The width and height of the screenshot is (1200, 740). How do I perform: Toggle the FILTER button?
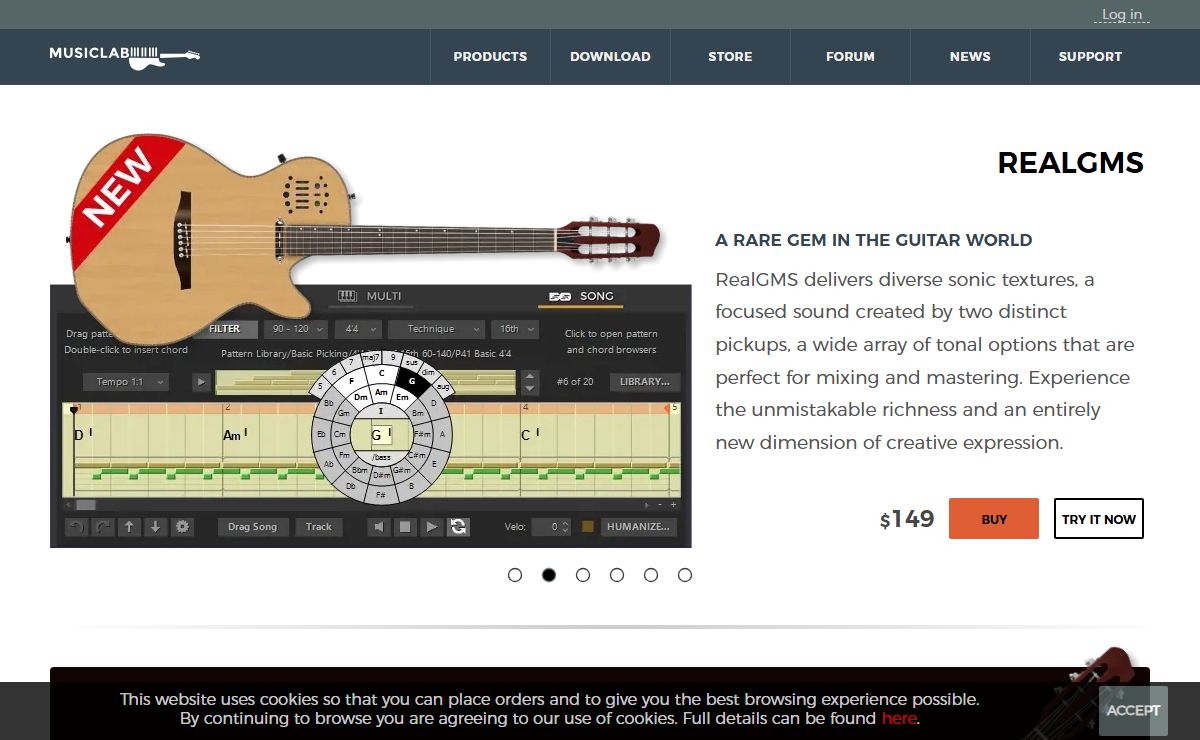pos(224,329)
